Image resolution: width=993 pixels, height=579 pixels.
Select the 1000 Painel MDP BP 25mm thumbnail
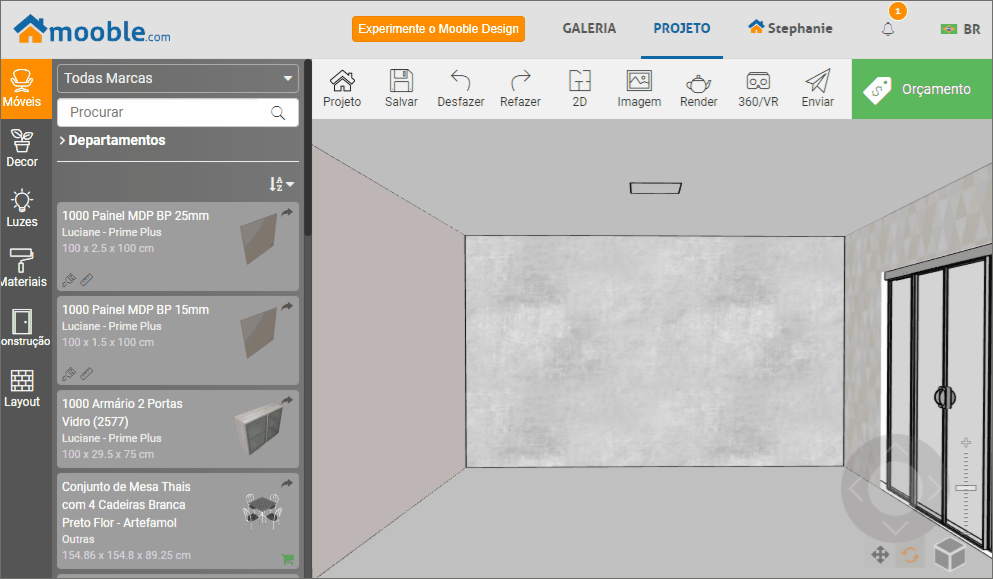pos(260,239)
